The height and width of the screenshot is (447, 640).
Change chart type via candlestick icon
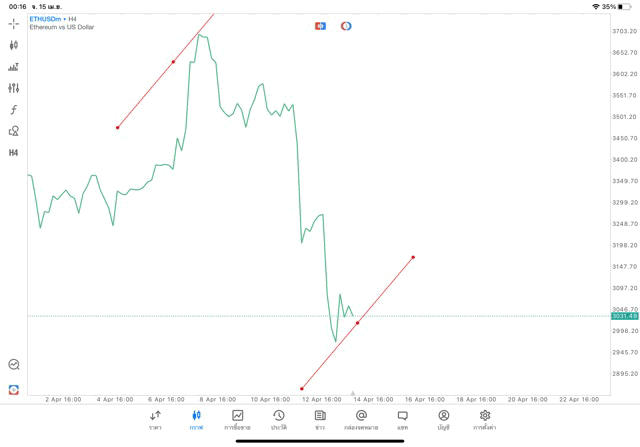(14, 45)
